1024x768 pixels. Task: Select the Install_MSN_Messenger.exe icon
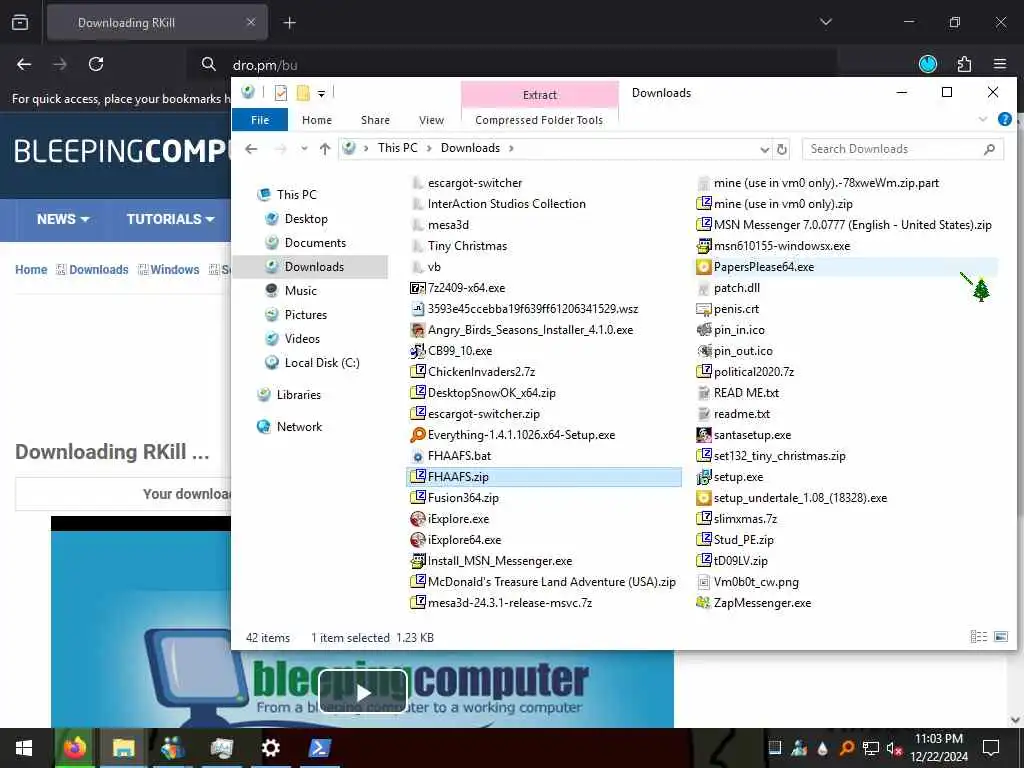[417, 561]
